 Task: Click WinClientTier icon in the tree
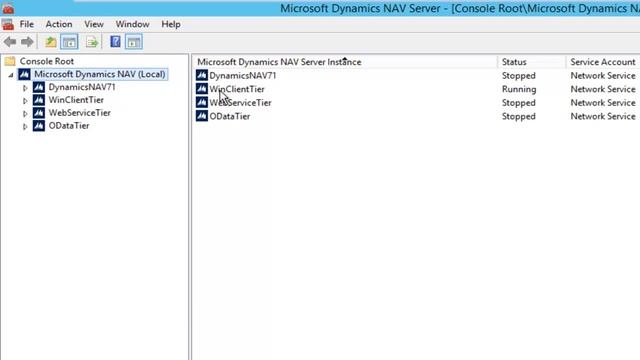39,100
